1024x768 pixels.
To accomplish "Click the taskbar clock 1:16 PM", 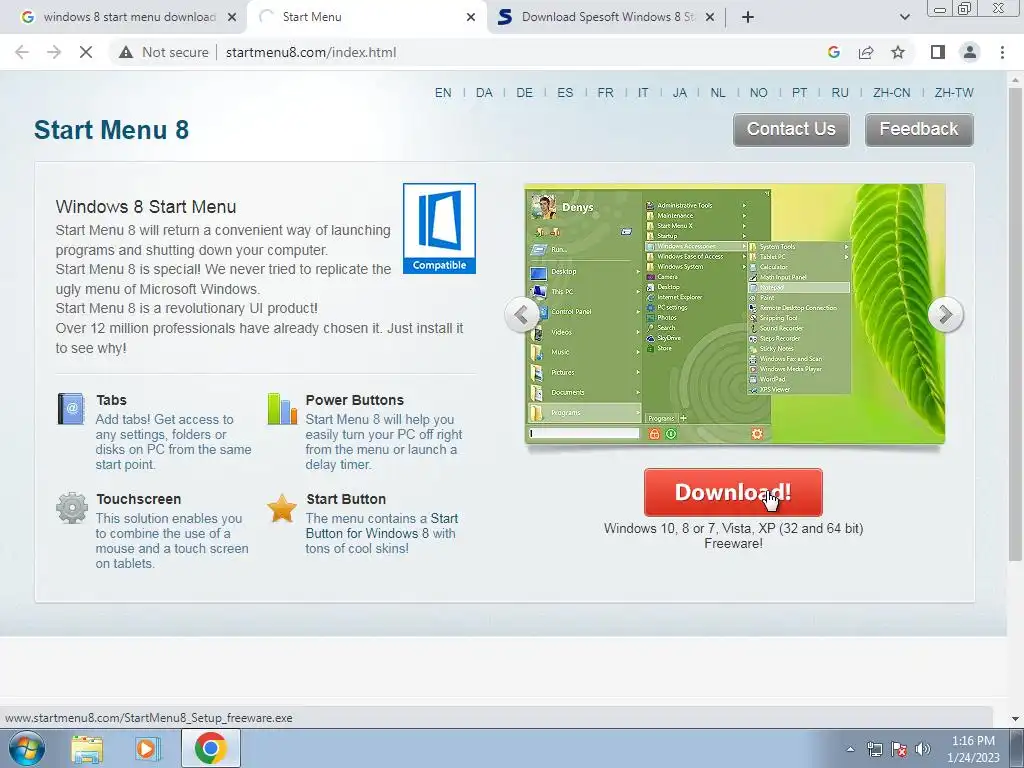I will tap(973, 741).
